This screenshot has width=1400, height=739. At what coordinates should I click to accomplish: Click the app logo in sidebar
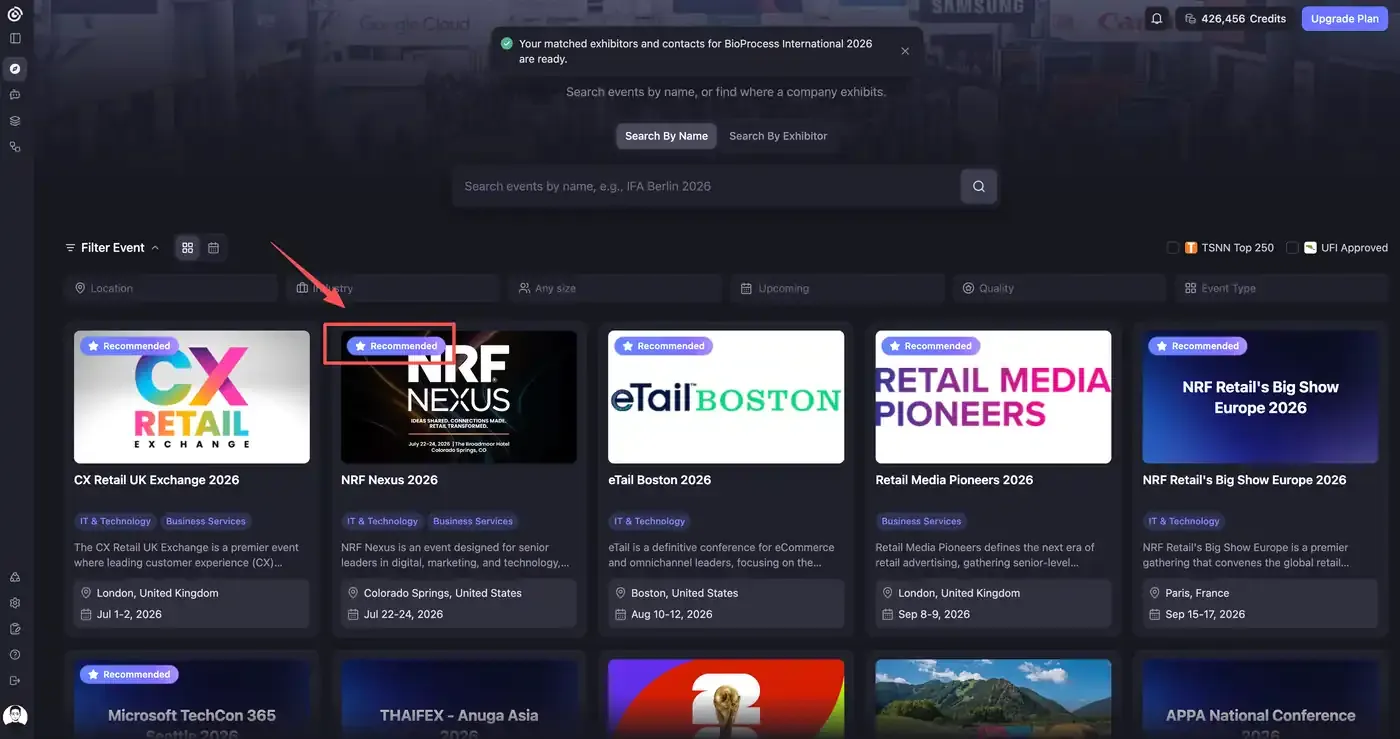(x=15, y=14)
